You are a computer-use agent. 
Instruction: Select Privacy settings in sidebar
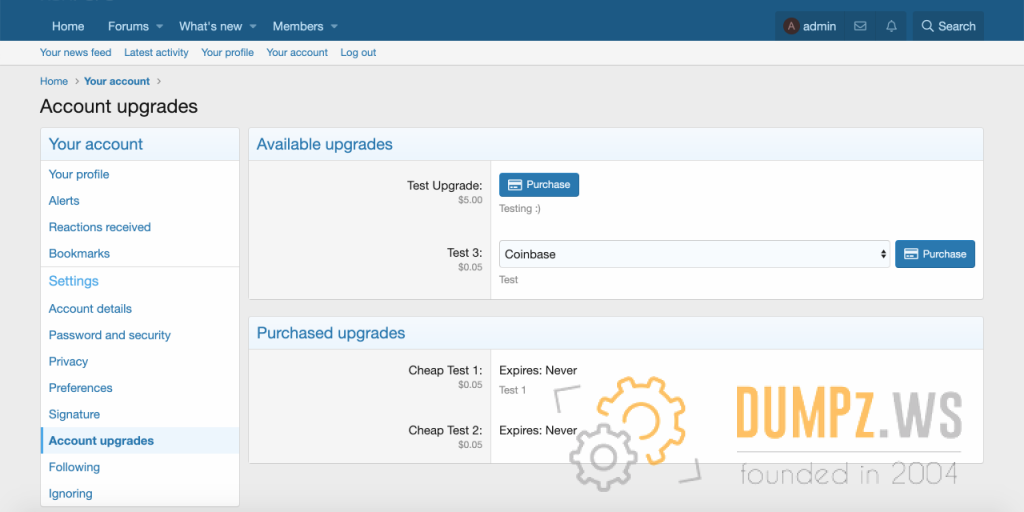coord(68,361)
